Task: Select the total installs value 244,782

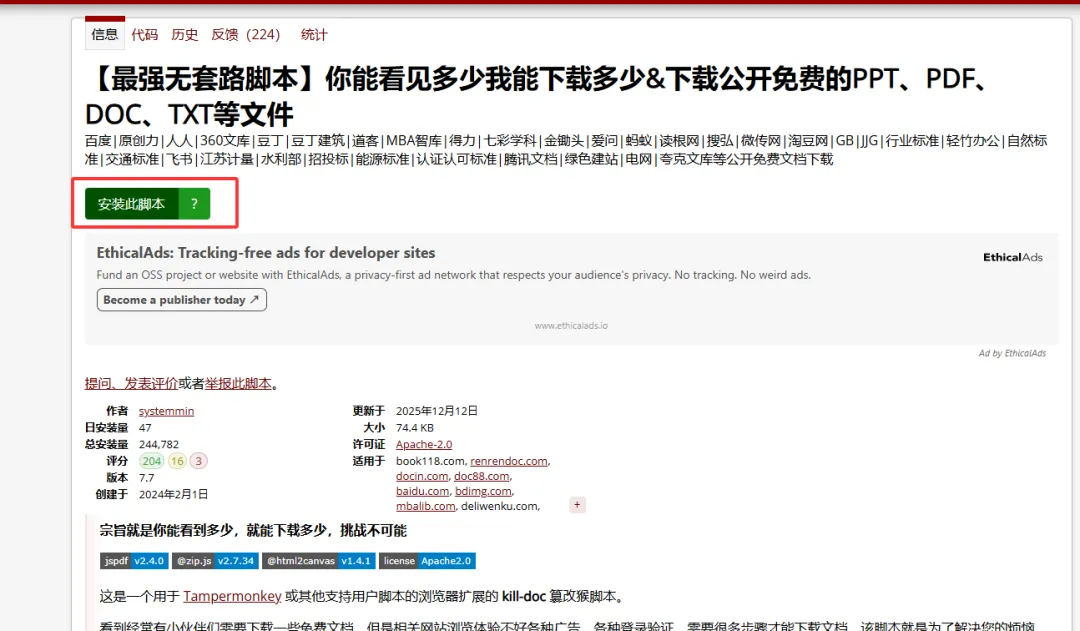Action: coord(158,444)
